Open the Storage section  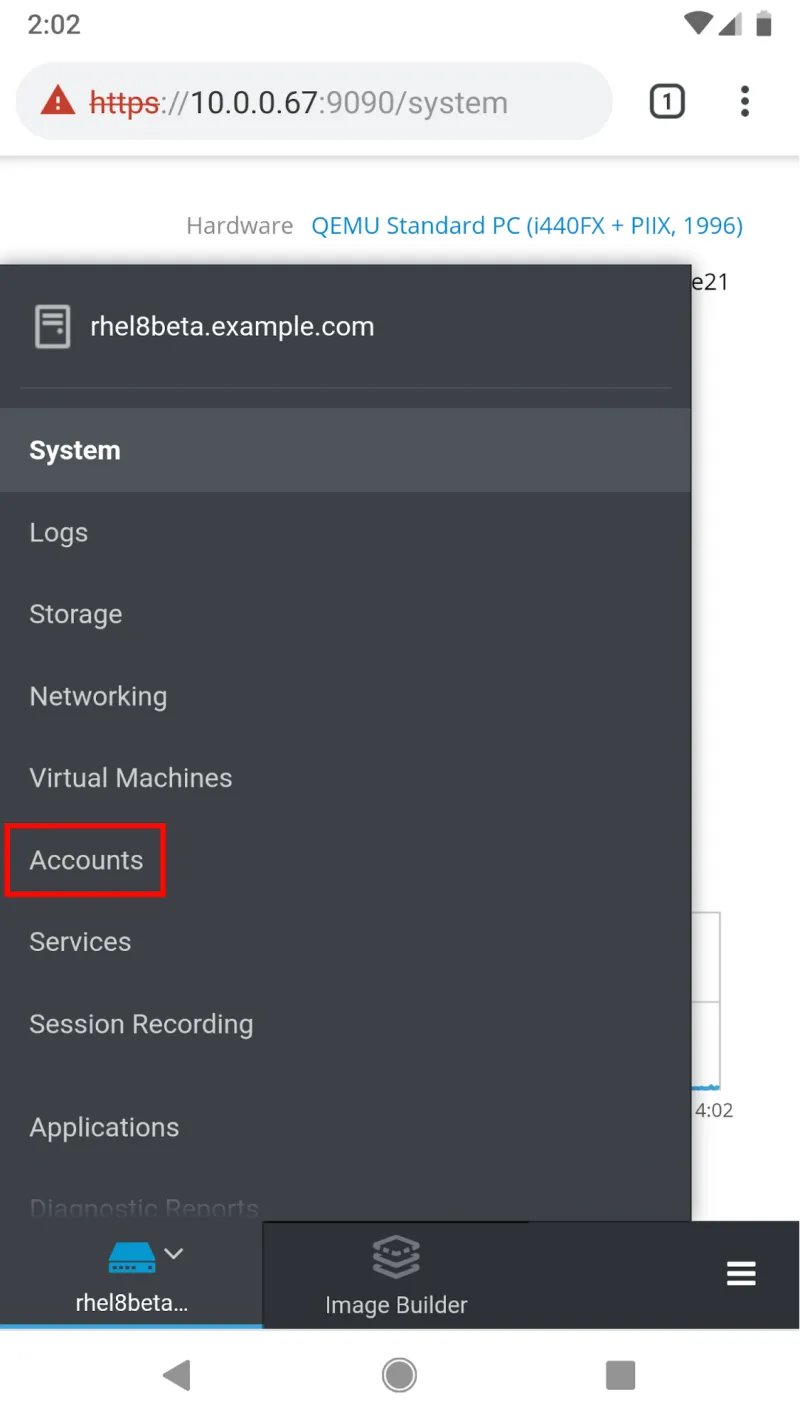[x=76, y=614]
